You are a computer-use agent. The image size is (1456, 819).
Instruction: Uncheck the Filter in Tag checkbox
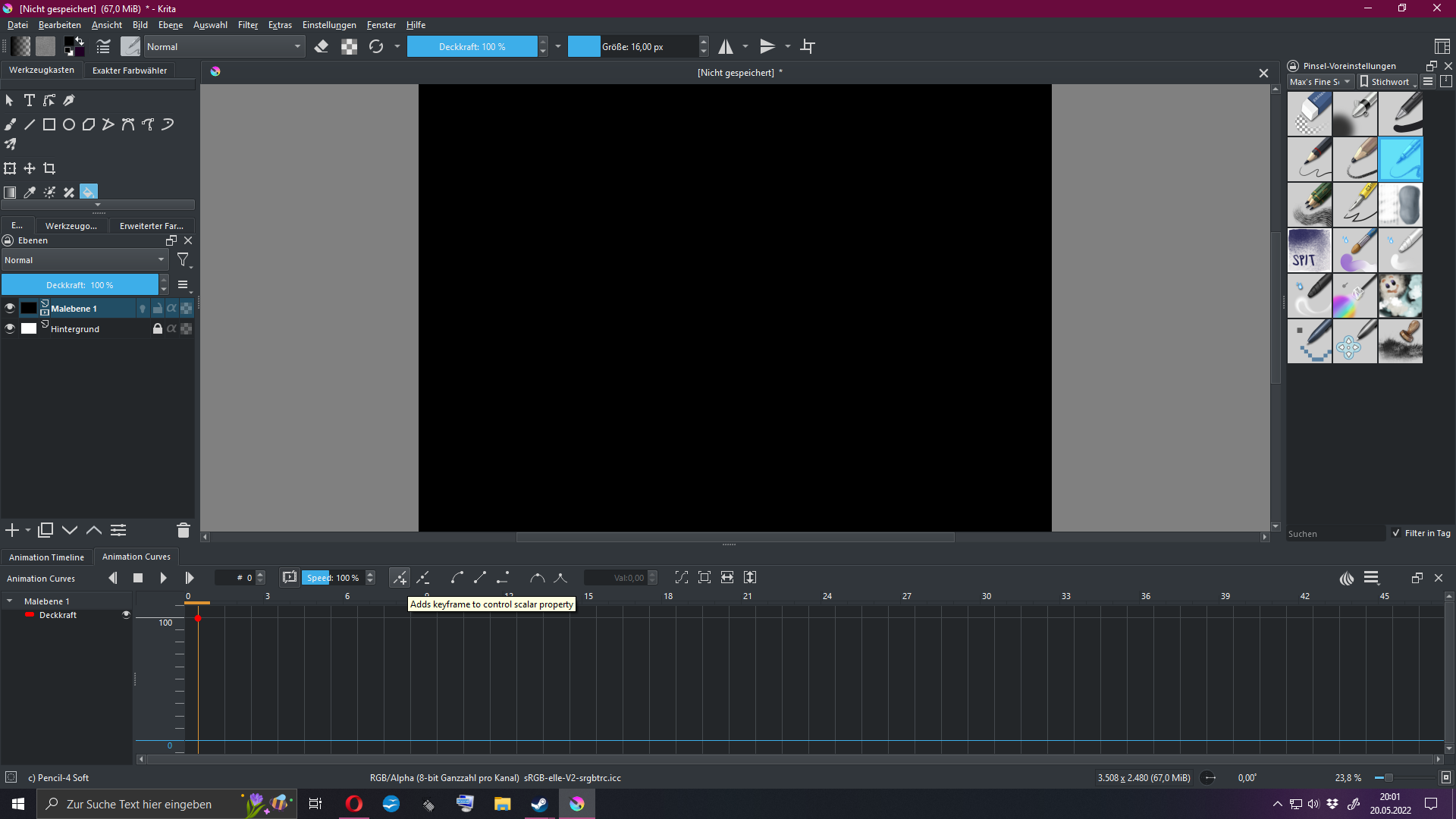coord(1396,533)
